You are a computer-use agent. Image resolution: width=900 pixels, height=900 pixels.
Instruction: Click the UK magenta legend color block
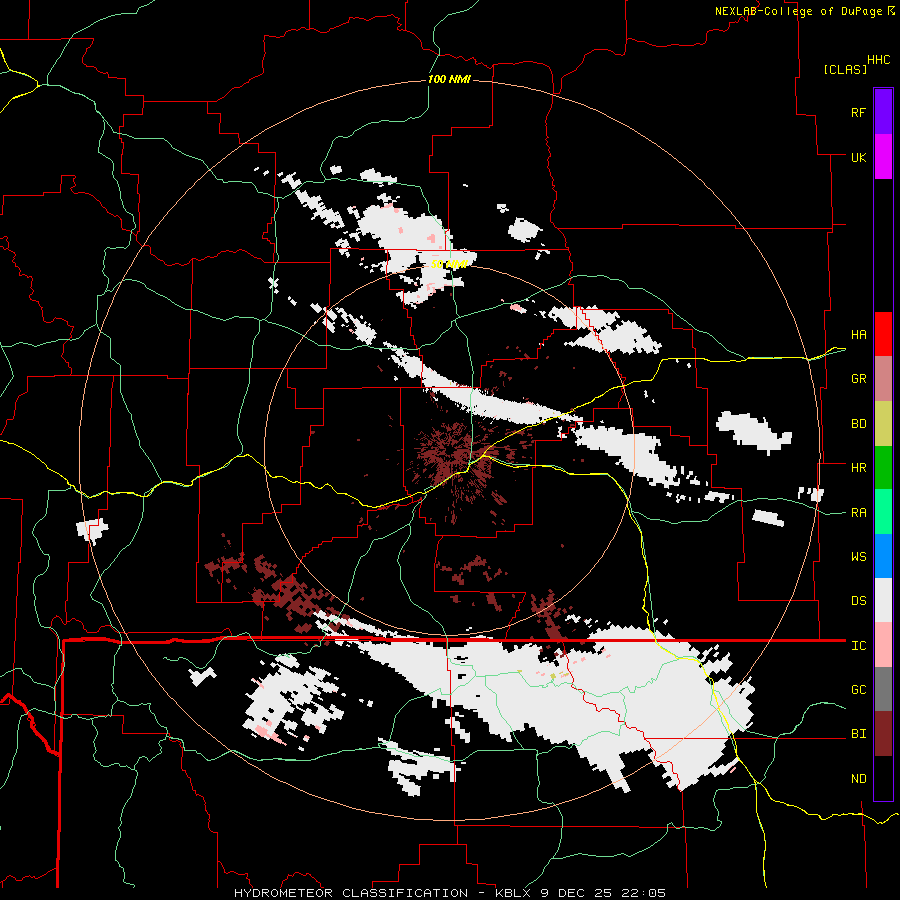coord(883,157)
